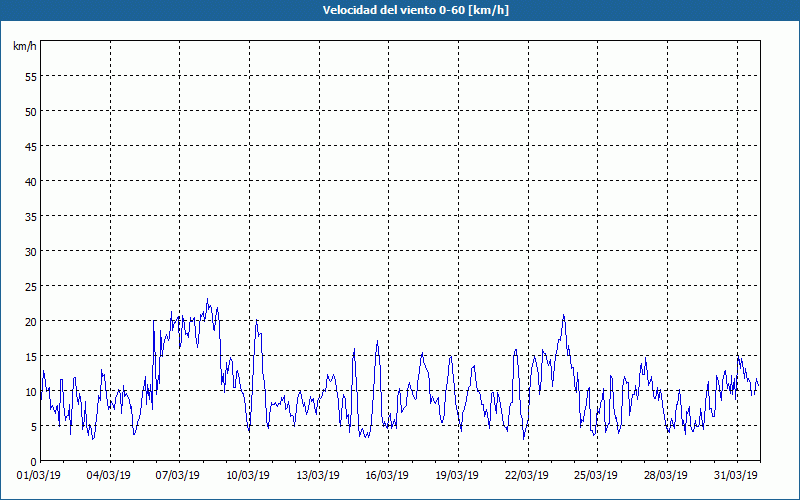Image resolution: width=800 pixels, height=500 pixels.
Task: Click the y-axis value '5'
Action: point(34,427)
